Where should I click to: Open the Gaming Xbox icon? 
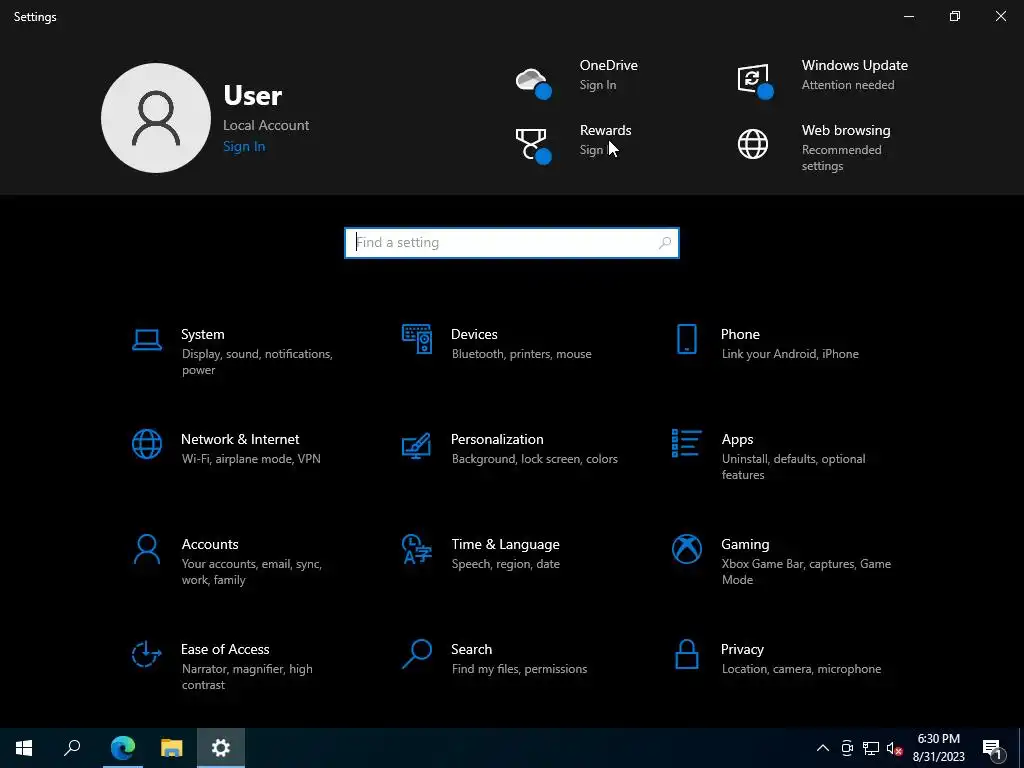pos(686,549)
